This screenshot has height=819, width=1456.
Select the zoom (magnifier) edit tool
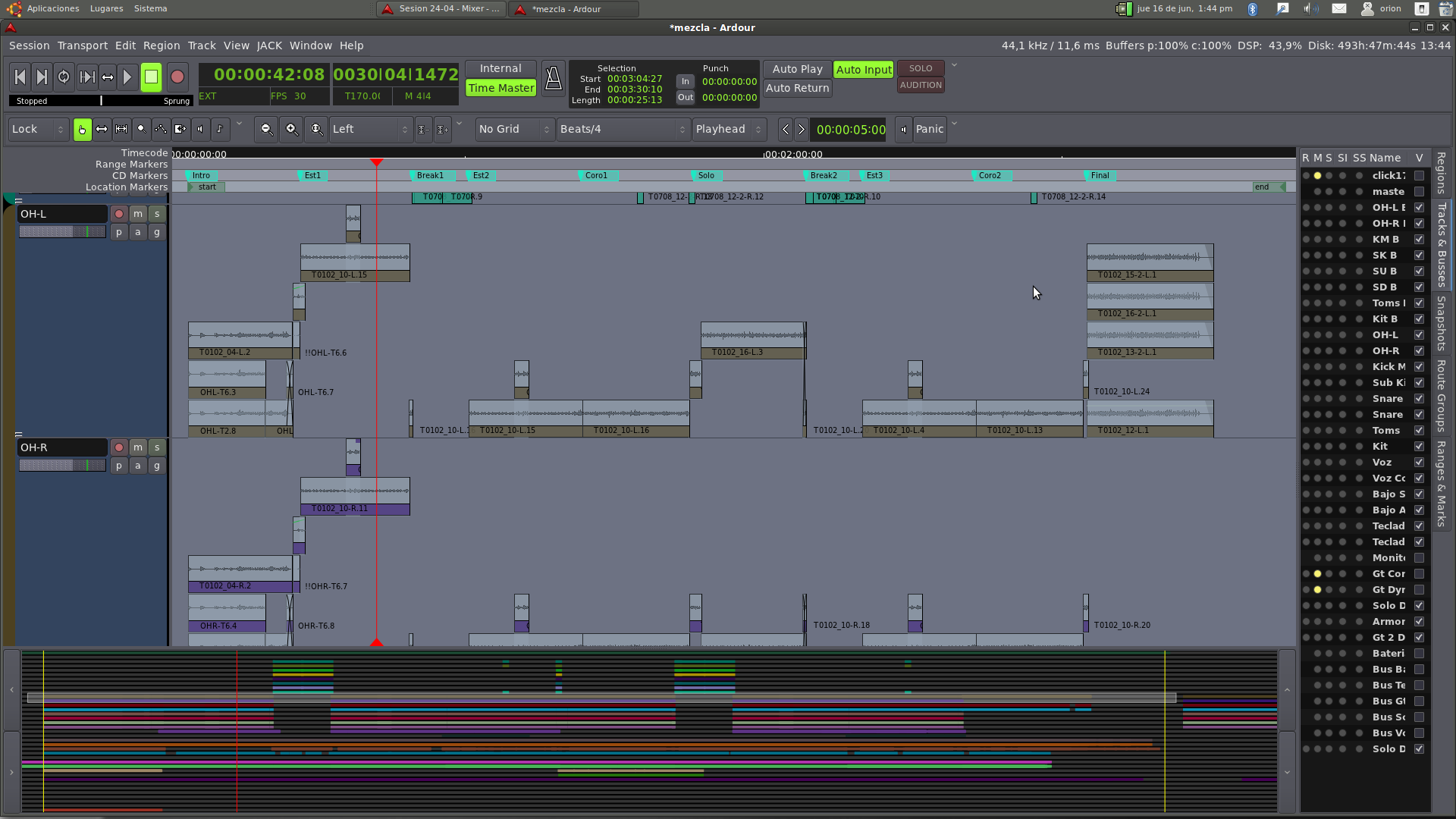pos(141,129)
